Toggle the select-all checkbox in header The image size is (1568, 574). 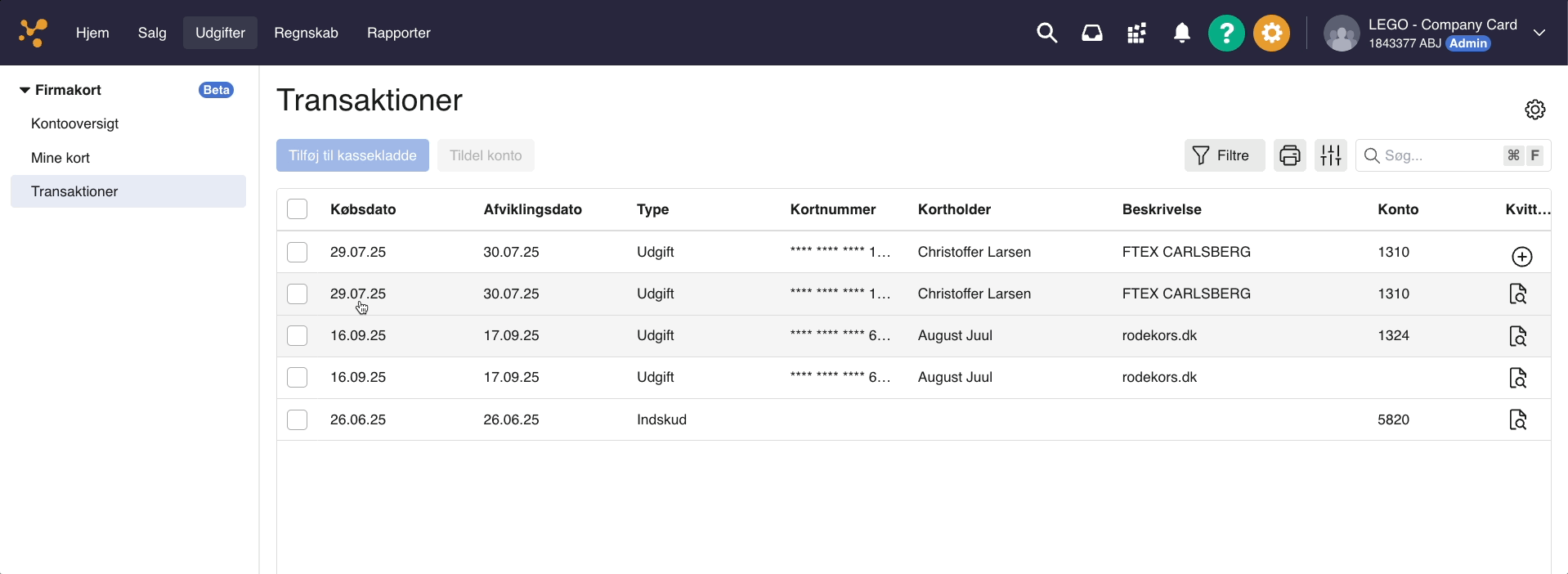click(298, 209)
